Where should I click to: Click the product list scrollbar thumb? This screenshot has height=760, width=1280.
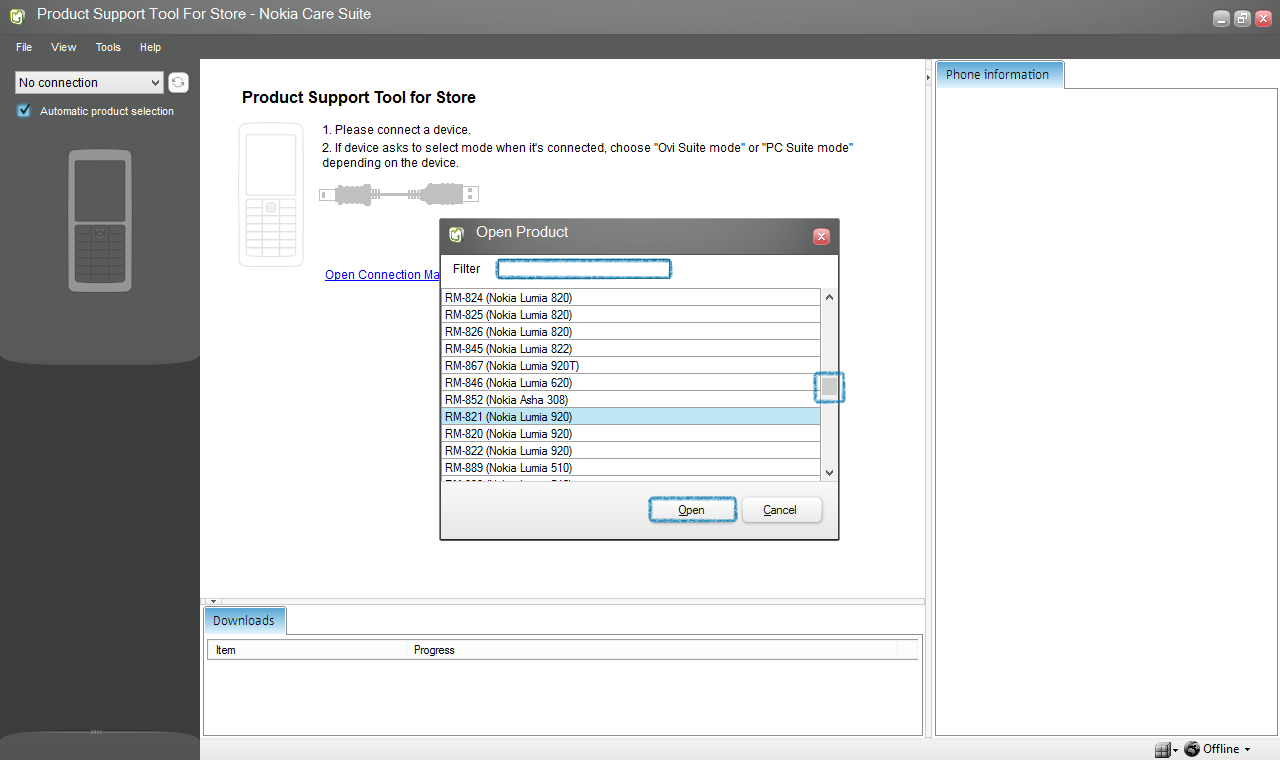tap(829, 386)
